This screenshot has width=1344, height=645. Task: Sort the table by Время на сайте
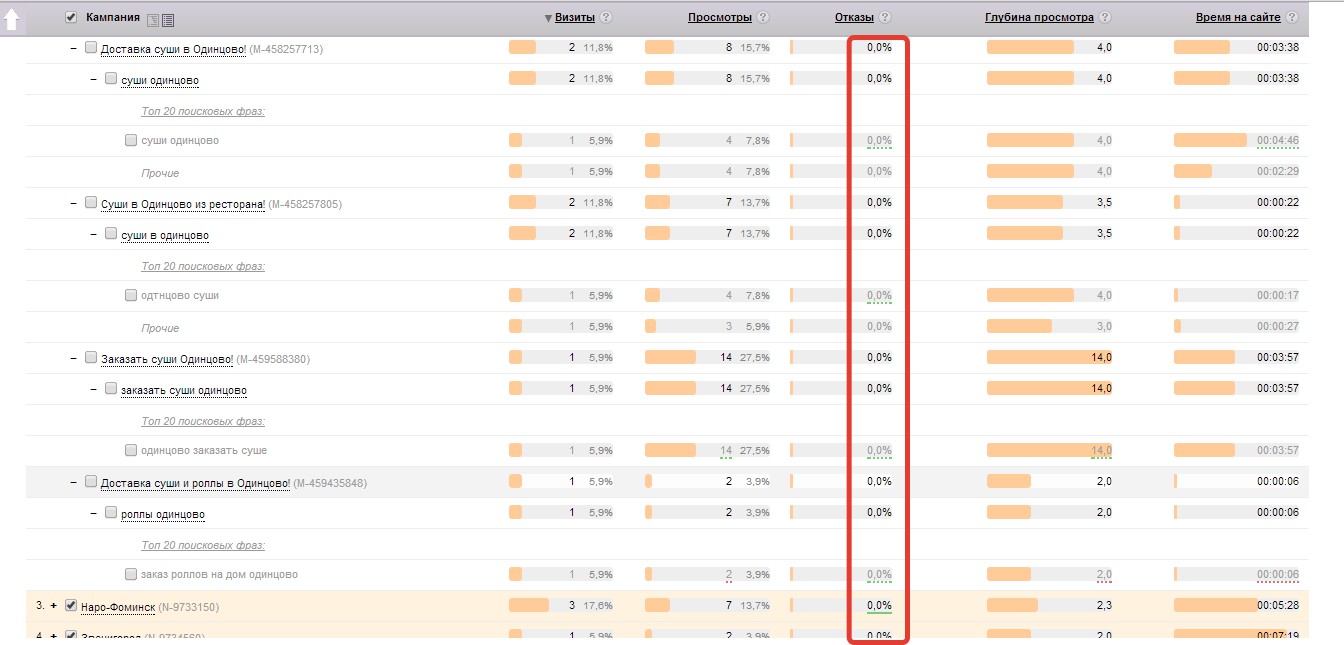1239,18
